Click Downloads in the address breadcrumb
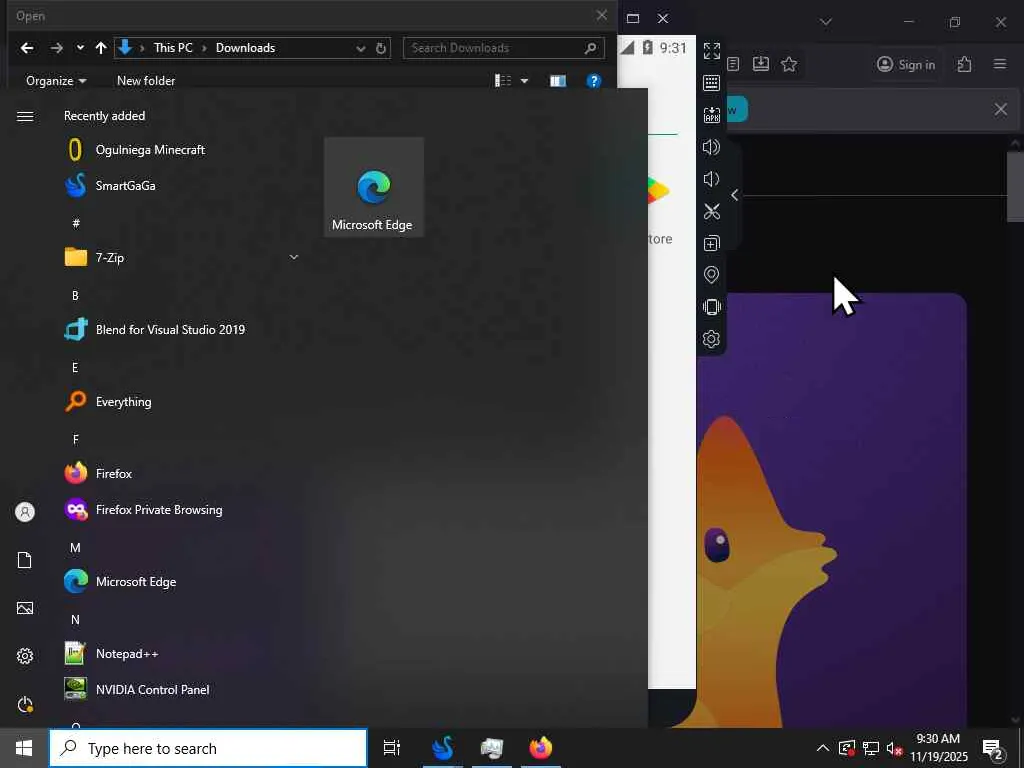The width and height of the screenshot is (1024, 768). coord(246,48)
